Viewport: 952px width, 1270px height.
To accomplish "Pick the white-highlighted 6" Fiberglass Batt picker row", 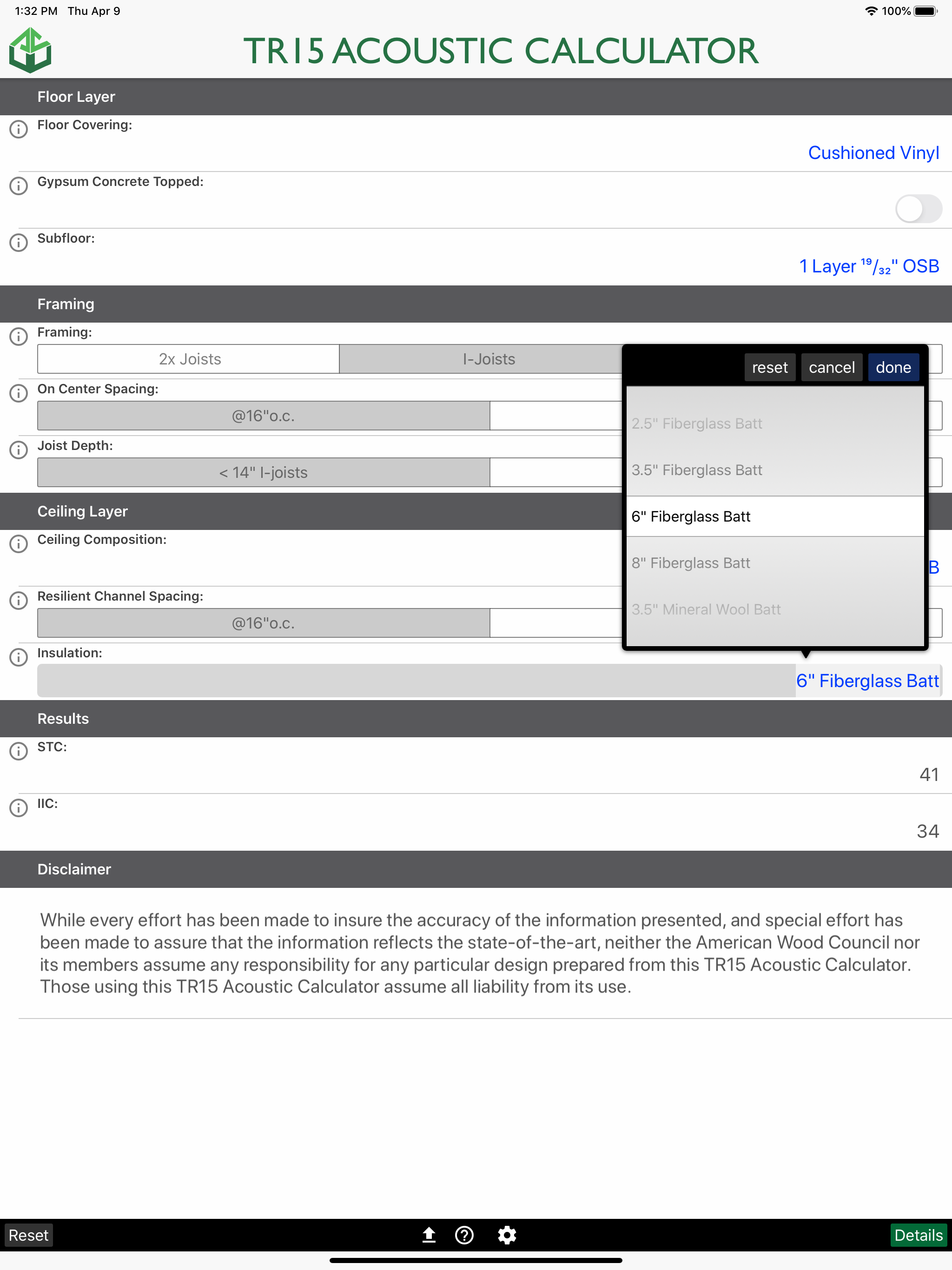I will pos(774,517).
